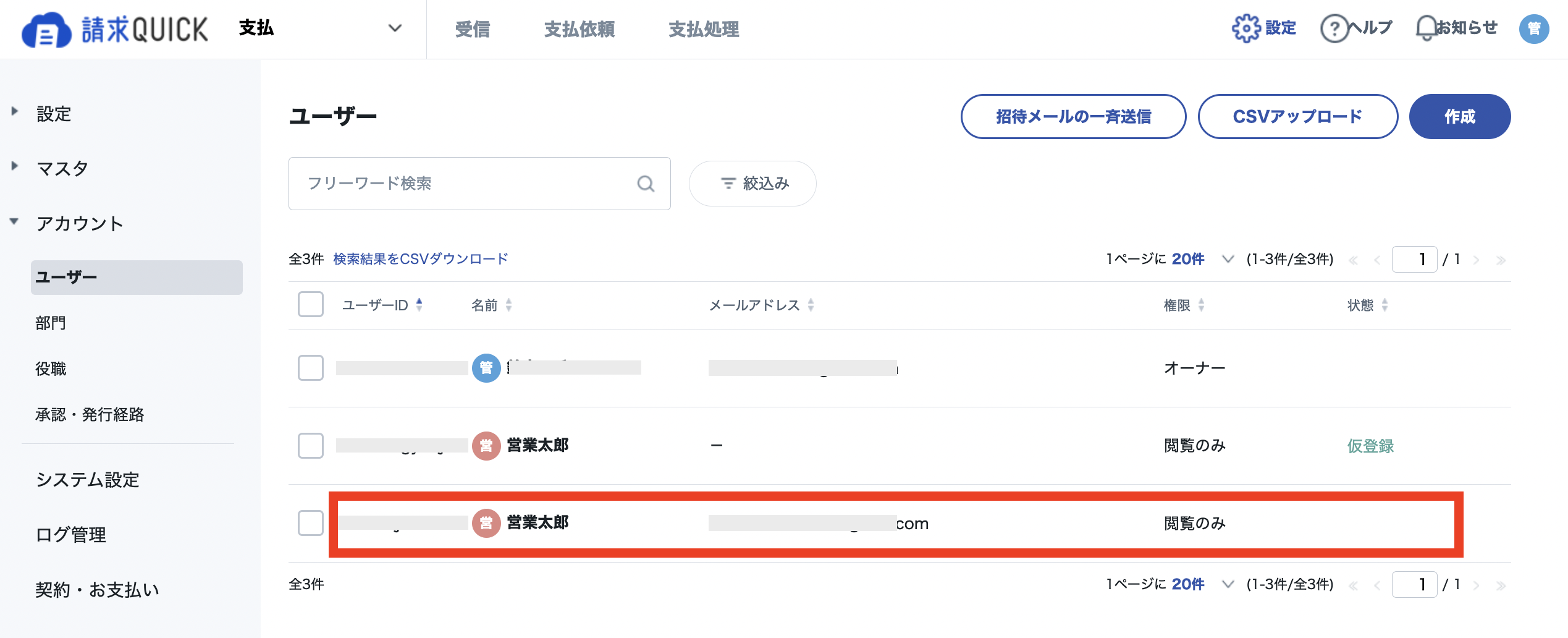Click オーナー permission text
Viewport: 1568px width, 638px height.
pos(1194,368)
